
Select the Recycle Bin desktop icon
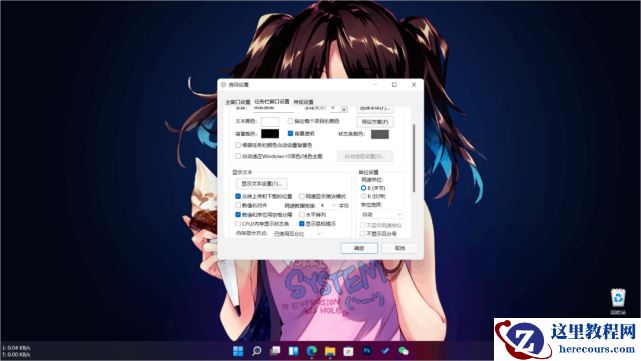(618, 301)
